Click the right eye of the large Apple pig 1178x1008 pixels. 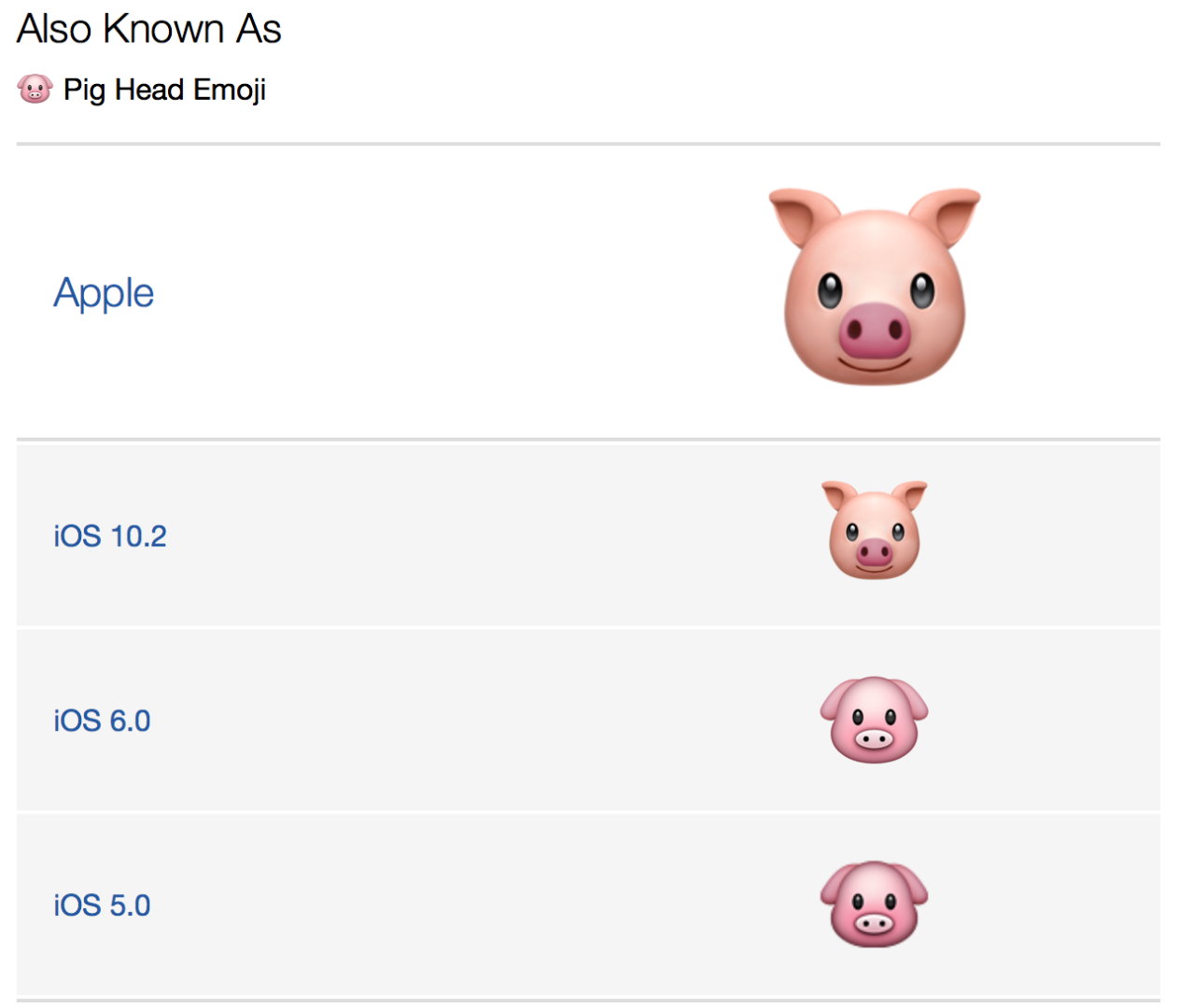[921, 291]
